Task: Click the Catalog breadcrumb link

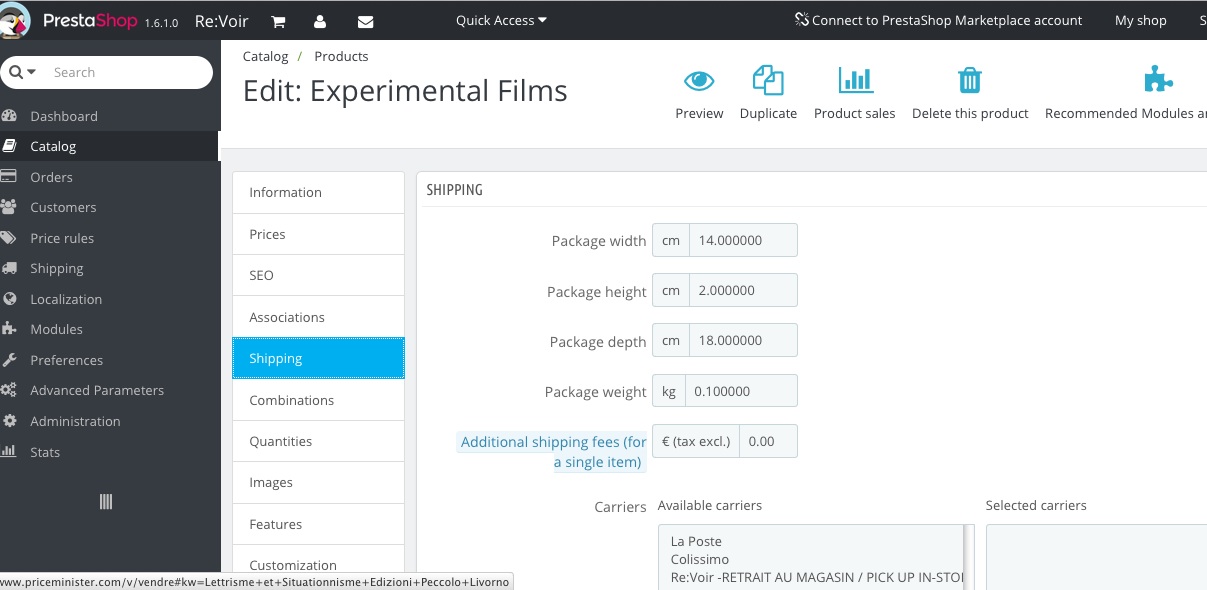Action: [265, 56]
